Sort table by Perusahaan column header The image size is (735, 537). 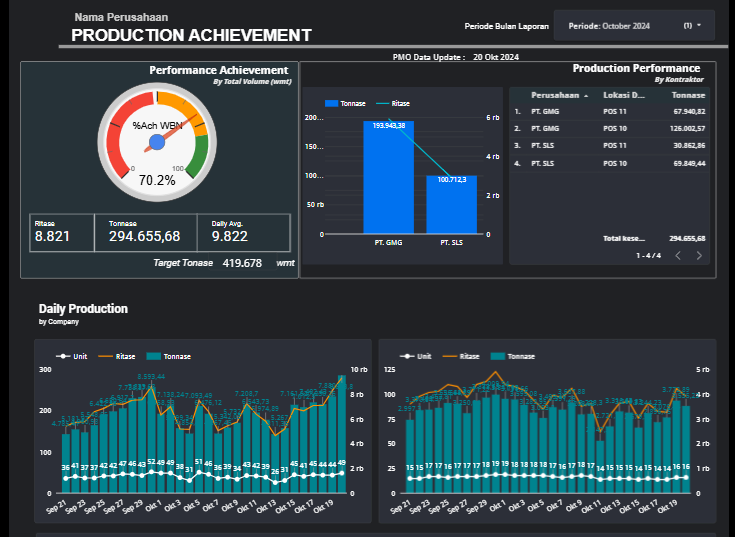[x=553, y=95]
